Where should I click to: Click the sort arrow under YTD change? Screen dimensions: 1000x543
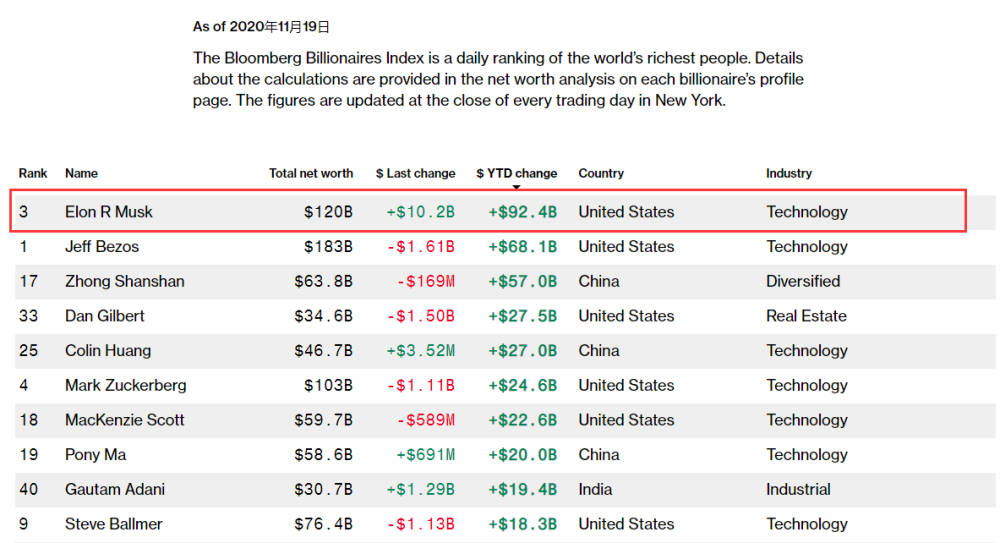[517, 187]
